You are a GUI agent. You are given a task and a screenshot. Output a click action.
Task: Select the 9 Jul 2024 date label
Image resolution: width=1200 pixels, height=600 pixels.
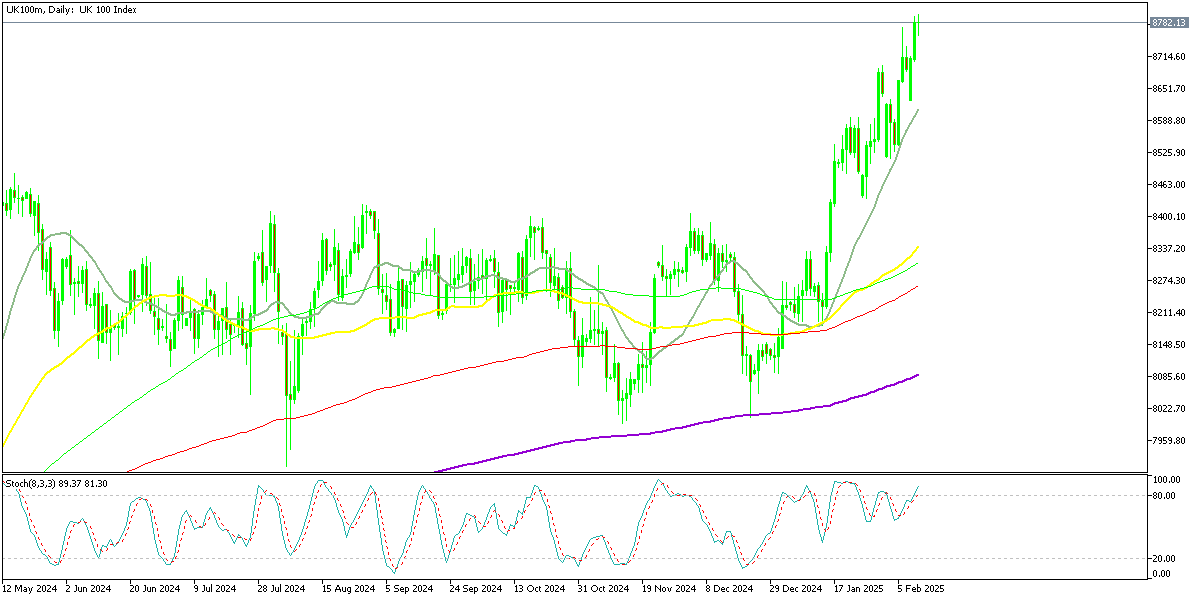(x=215, y=590)
